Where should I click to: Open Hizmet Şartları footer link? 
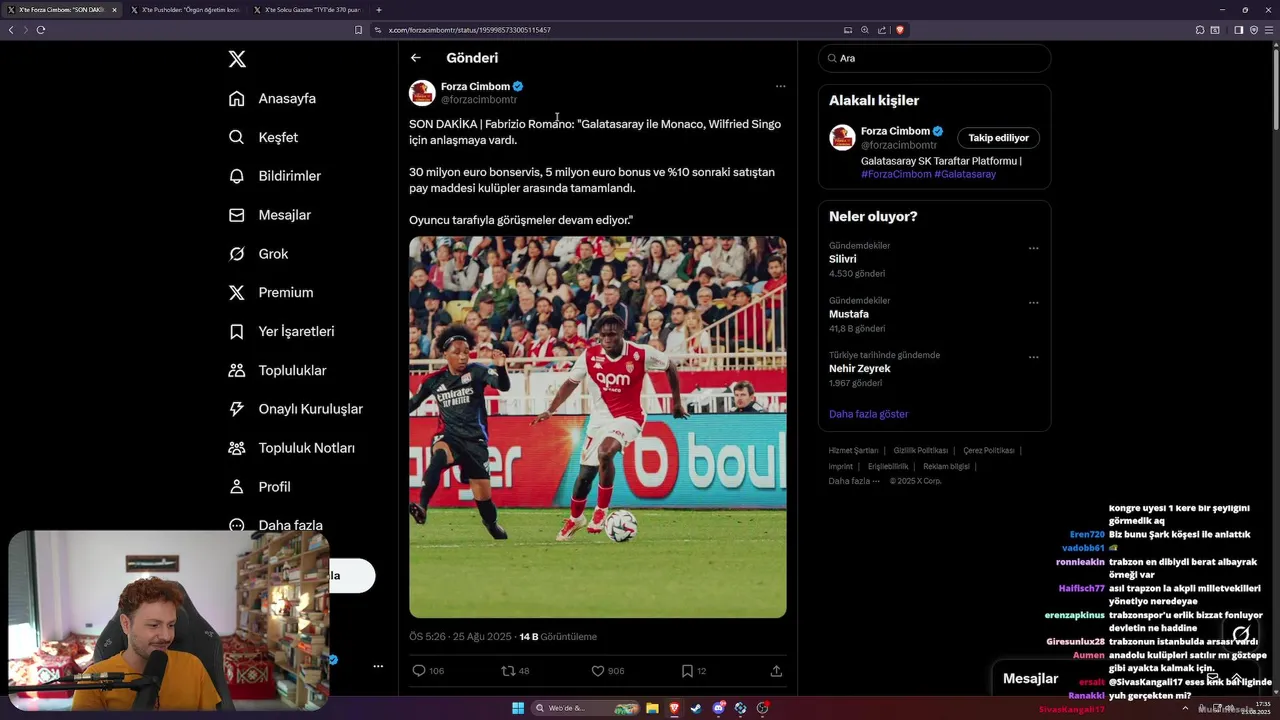point(853,451)
